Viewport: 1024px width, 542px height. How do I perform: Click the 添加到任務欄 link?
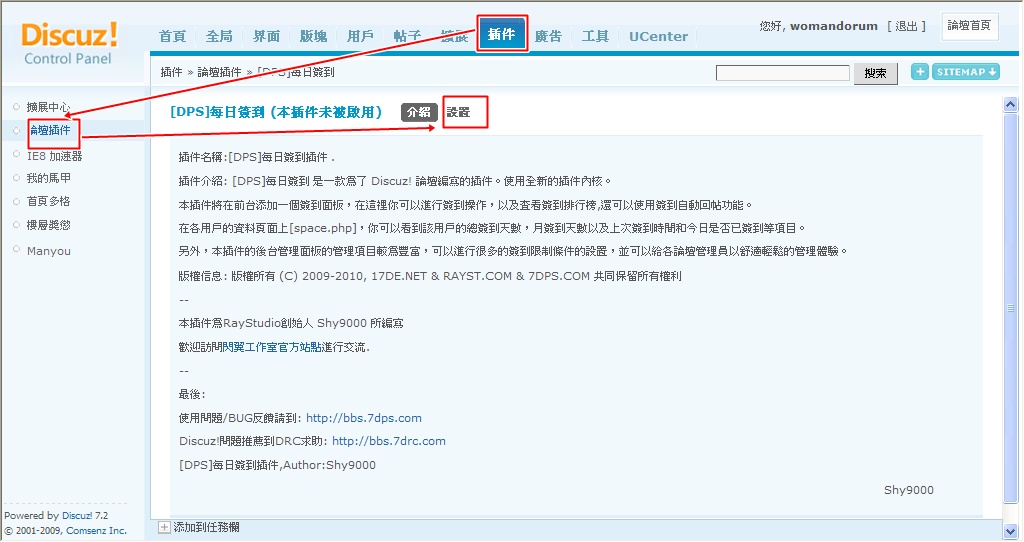(x=206, y=527)
